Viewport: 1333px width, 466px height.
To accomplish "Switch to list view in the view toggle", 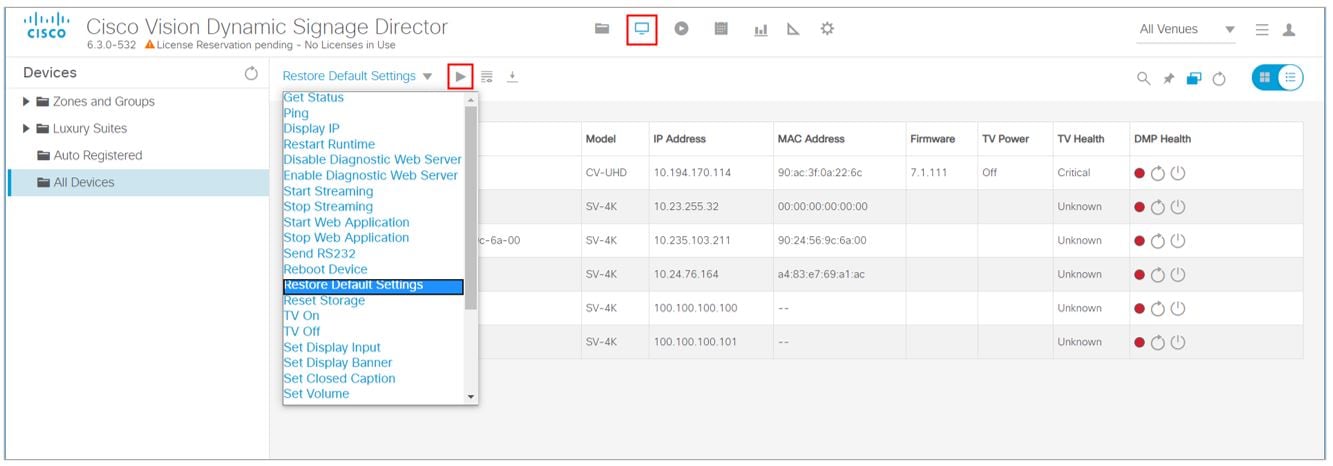I will pyautogui.click(x=1291, y=77).
